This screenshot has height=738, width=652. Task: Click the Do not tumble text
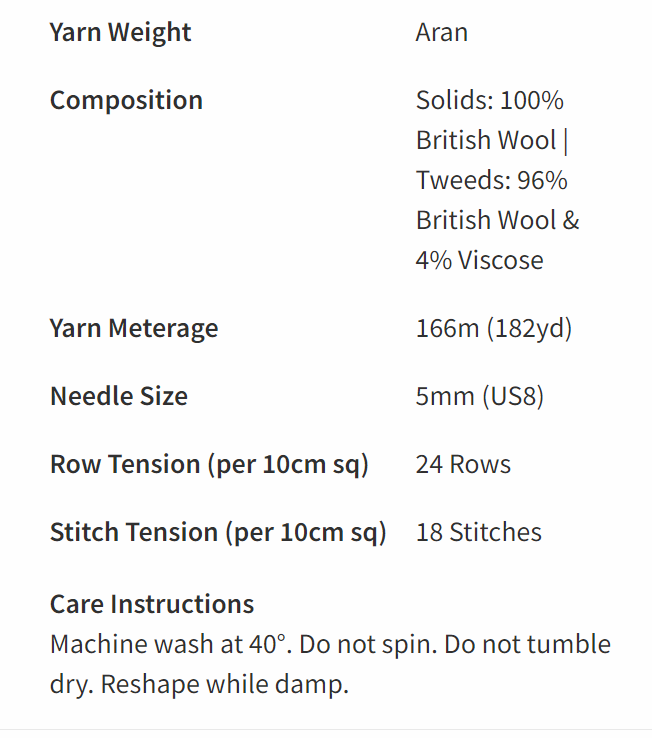click(527, 644)
